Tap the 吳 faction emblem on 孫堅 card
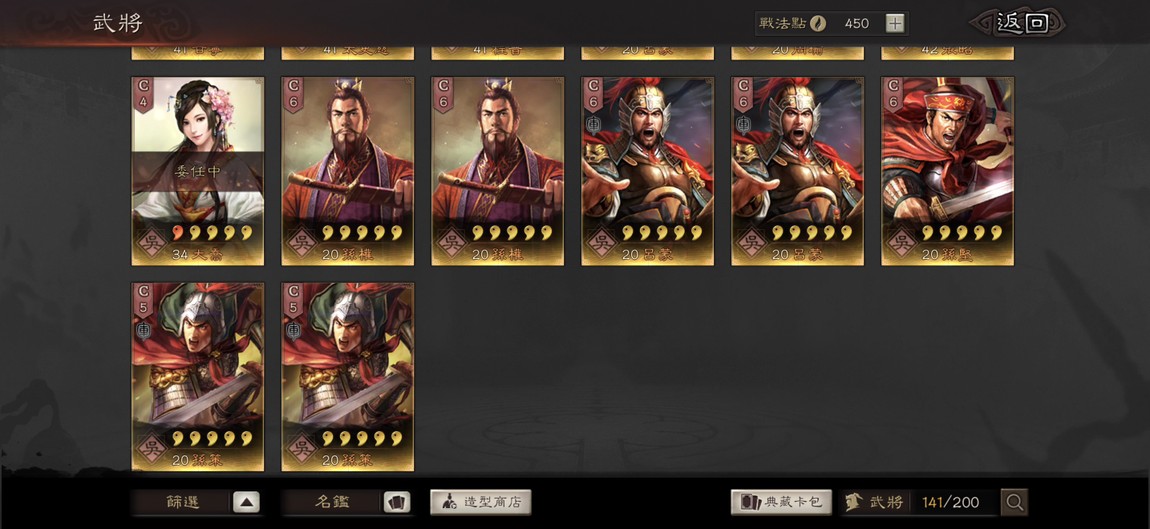 point(901,241)
